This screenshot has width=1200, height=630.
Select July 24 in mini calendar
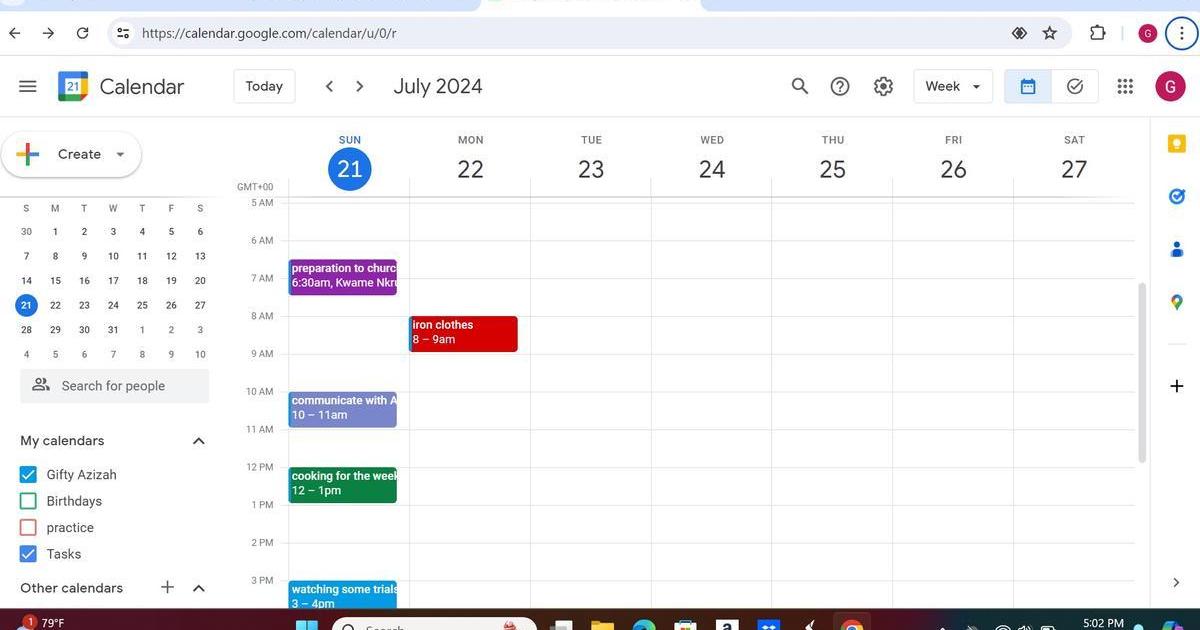[x=113, y=306]
